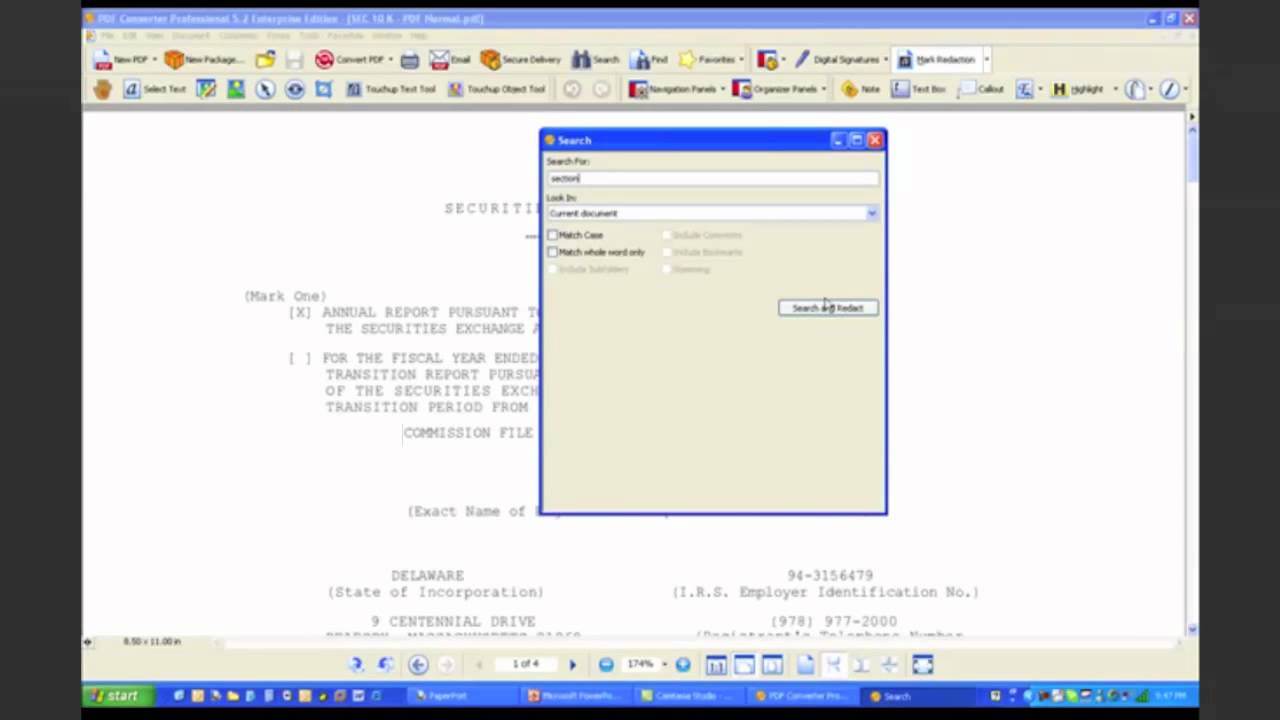Click the landscape picture tool icon
The width and height of the screenshot is (1280, 720).
coord(236,89)
